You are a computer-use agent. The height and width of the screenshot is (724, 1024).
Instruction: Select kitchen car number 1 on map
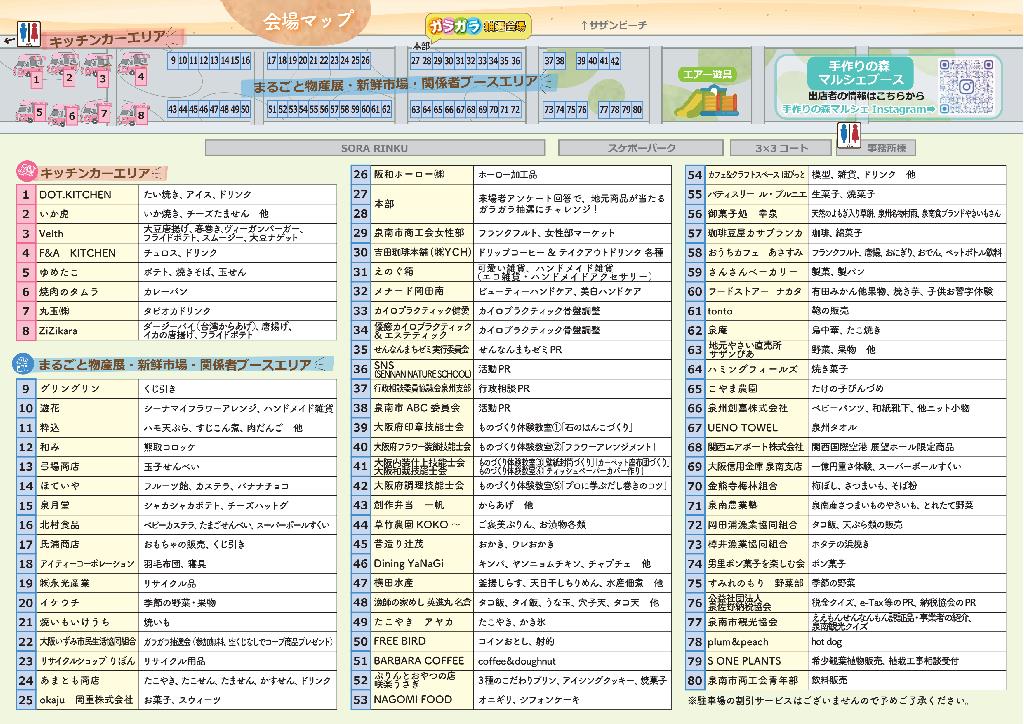click(35, 77)
